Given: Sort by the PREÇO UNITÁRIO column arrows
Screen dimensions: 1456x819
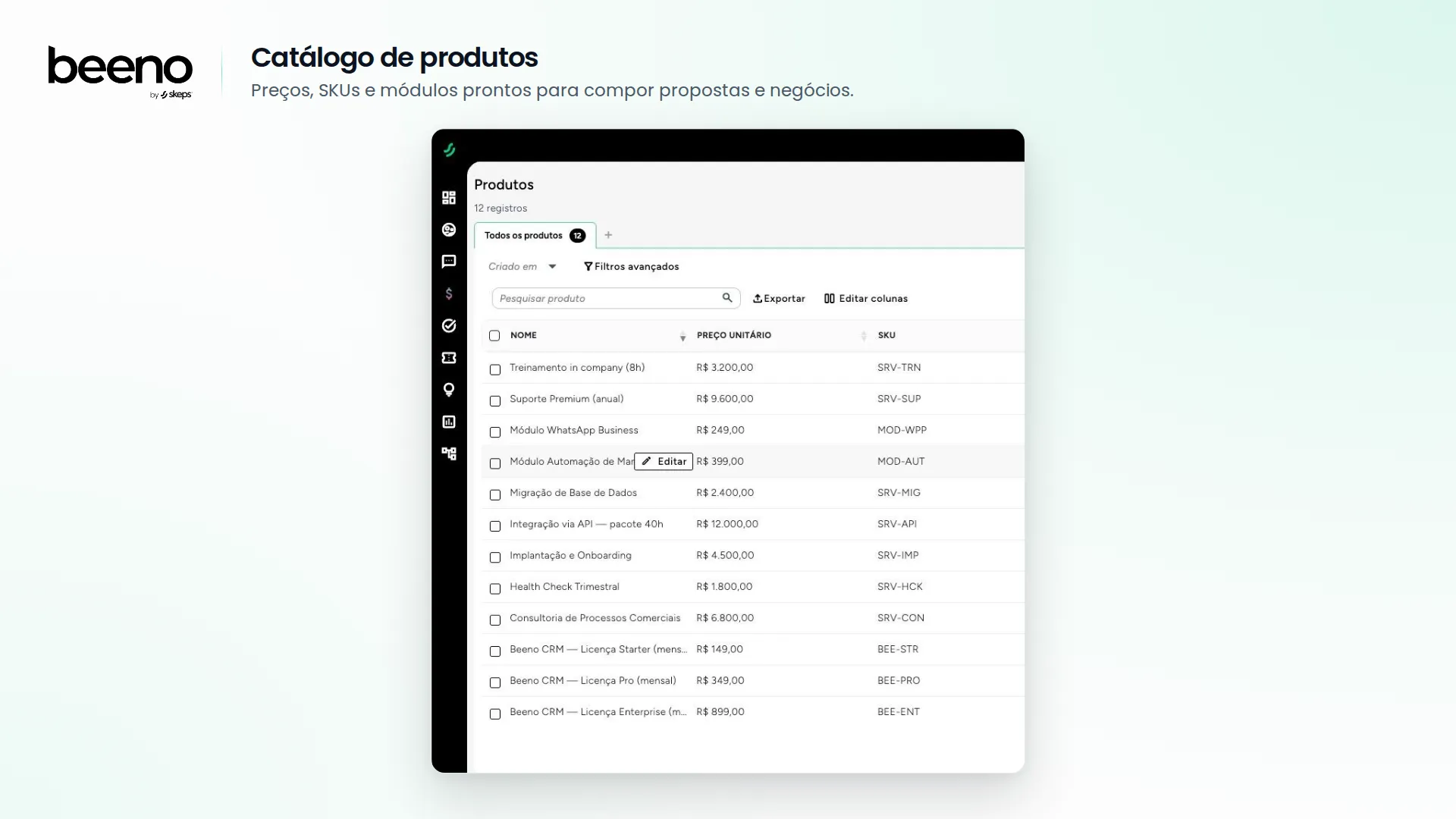Looking at the screenshot, I should (x=864, y=336).
